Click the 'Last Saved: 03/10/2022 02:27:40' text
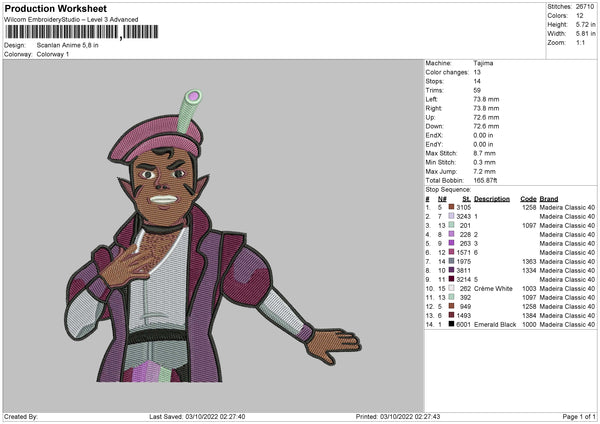The image size is (600, 424). [197, 416]
